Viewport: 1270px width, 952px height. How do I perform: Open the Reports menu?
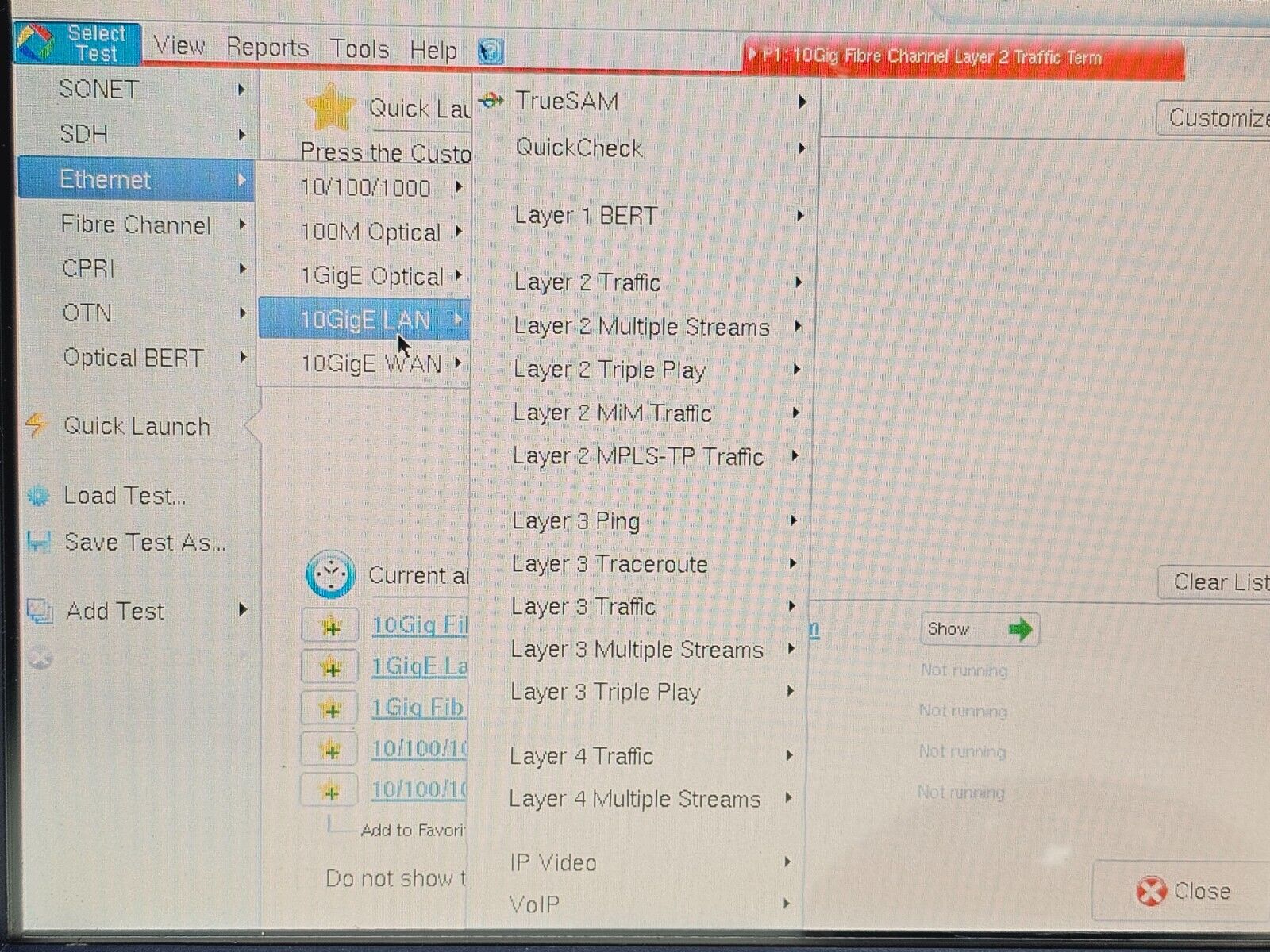tap(267, 48)
